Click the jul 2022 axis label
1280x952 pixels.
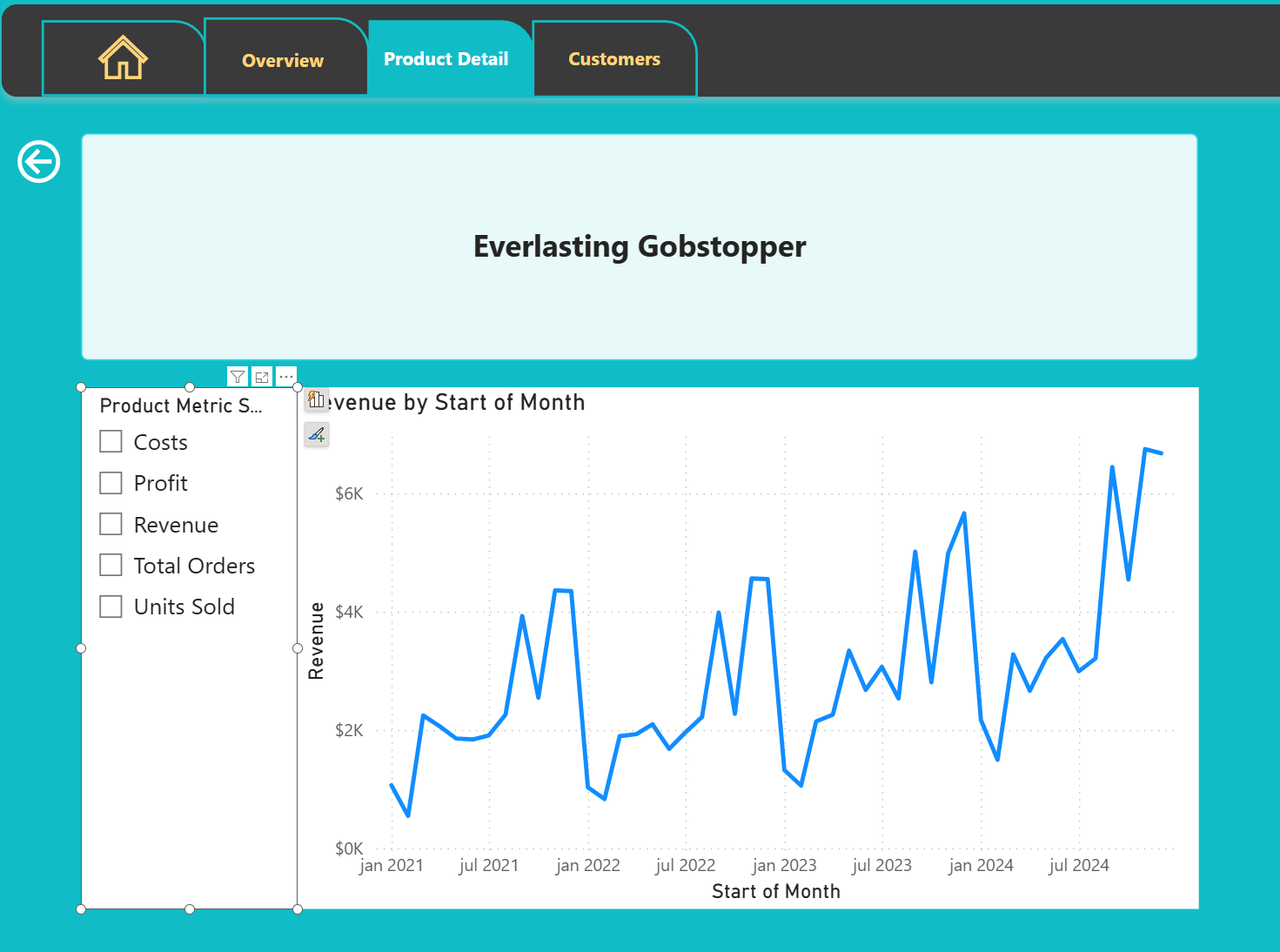tap(686, 866)
